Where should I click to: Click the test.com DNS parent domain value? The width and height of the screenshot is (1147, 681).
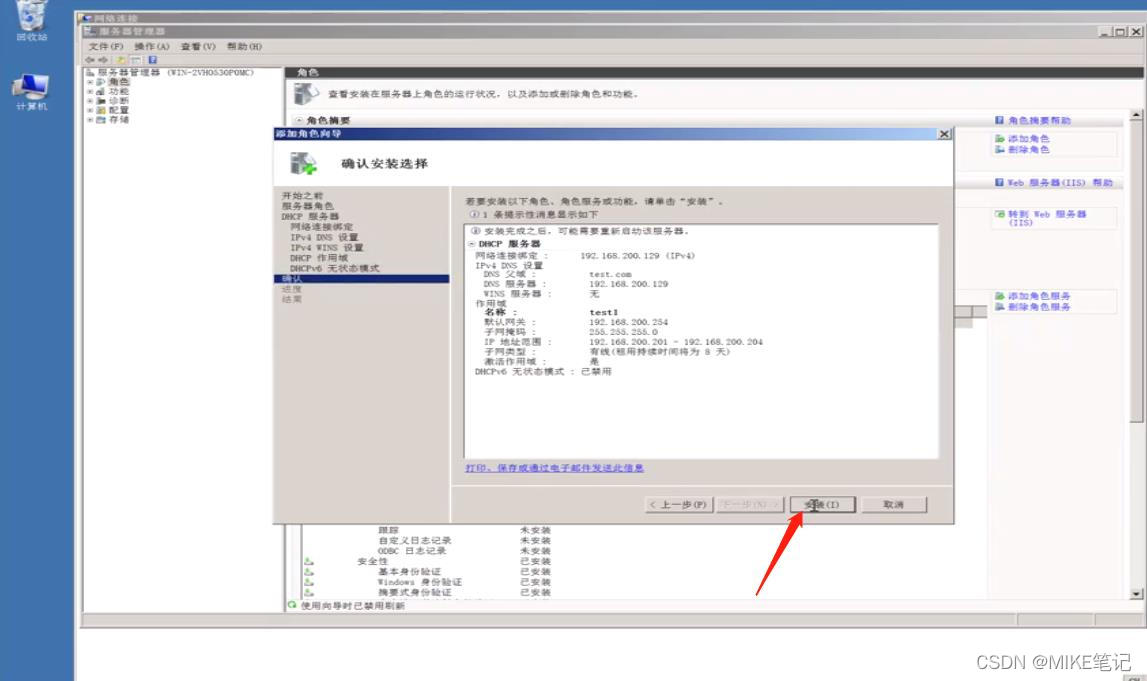pos(610,274)
